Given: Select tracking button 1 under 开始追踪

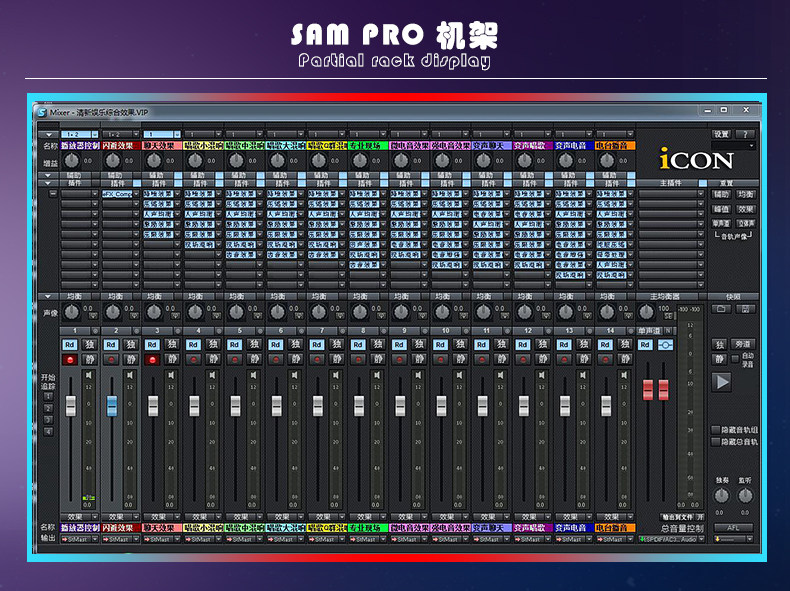Looking at the screenshot, I should coord(48,397).
